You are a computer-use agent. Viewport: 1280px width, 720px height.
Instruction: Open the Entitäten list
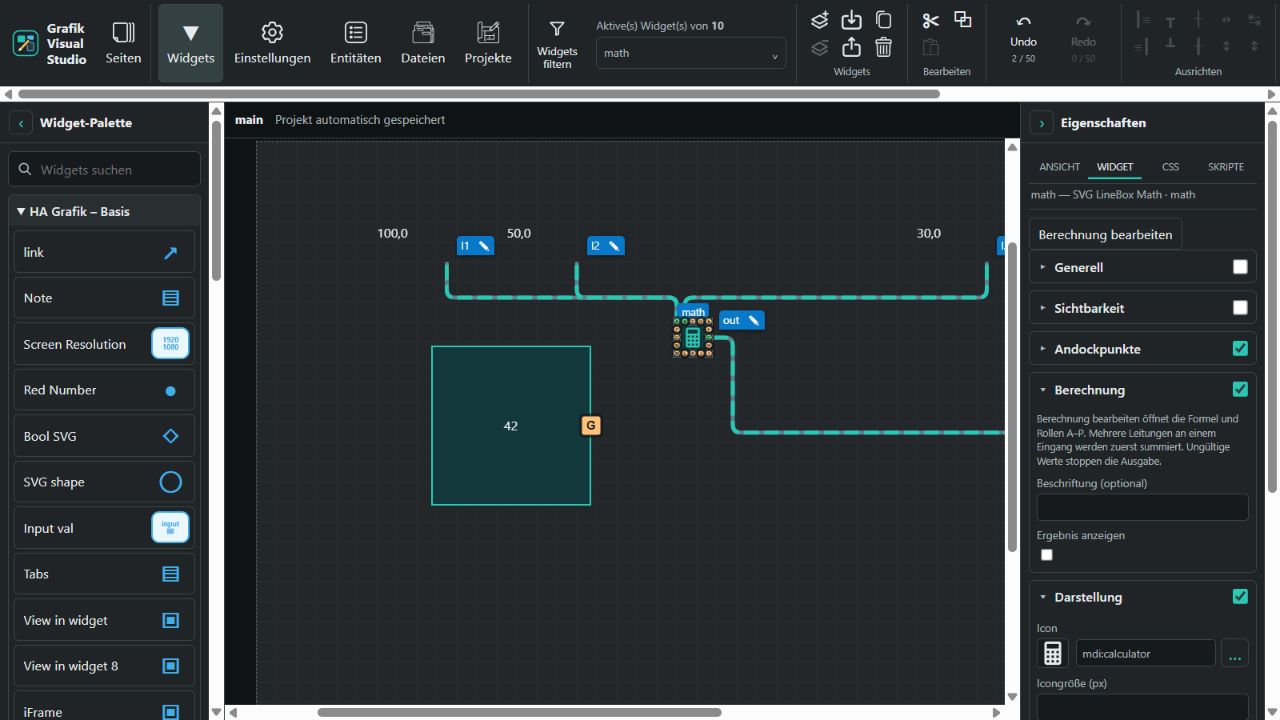tap(356, 43)
